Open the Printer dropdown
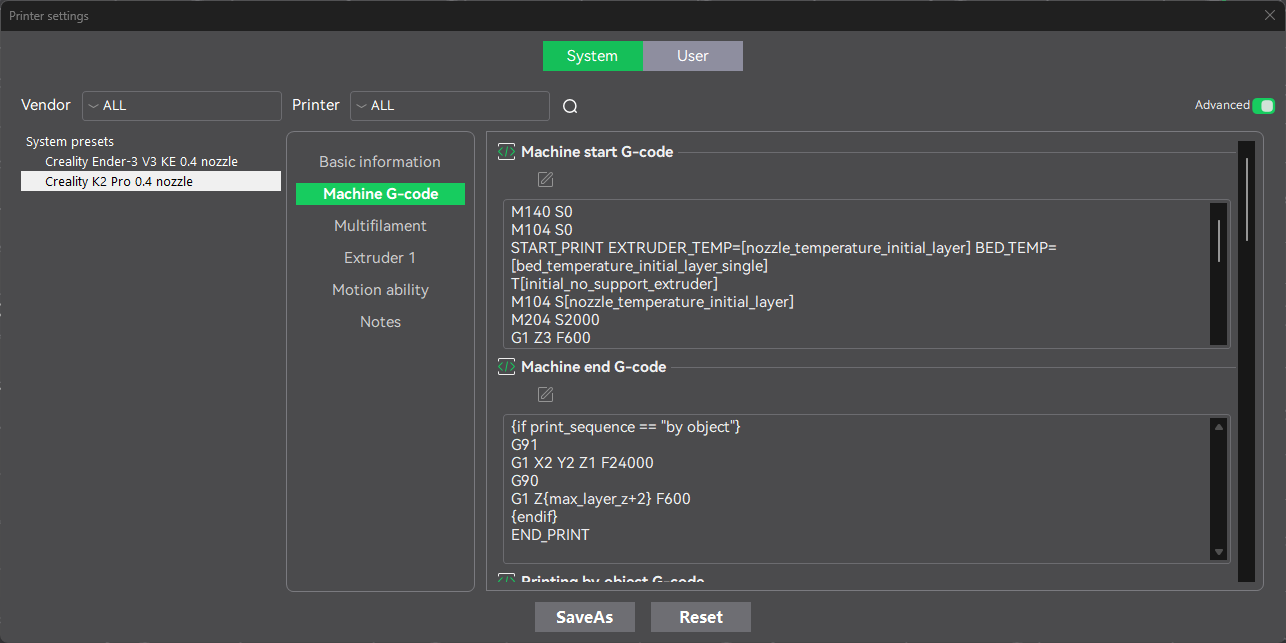This screenshot has width=1286, height=643. pos(449,106)
